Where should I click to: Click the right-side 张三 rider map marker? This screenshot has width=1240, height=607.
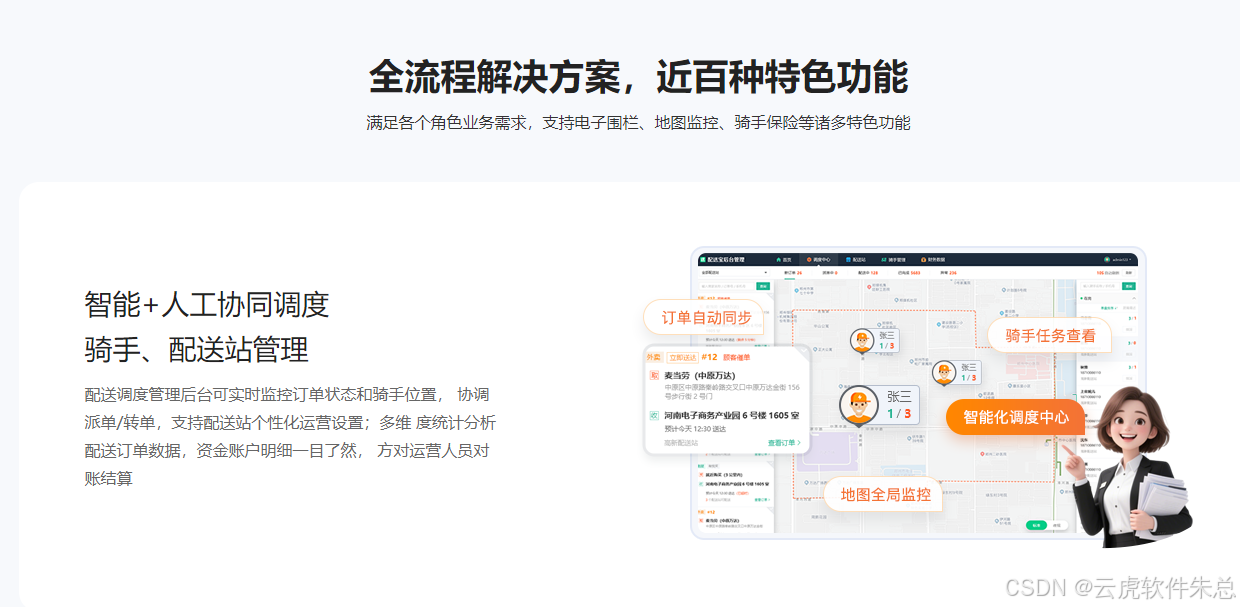coord(942,373)
